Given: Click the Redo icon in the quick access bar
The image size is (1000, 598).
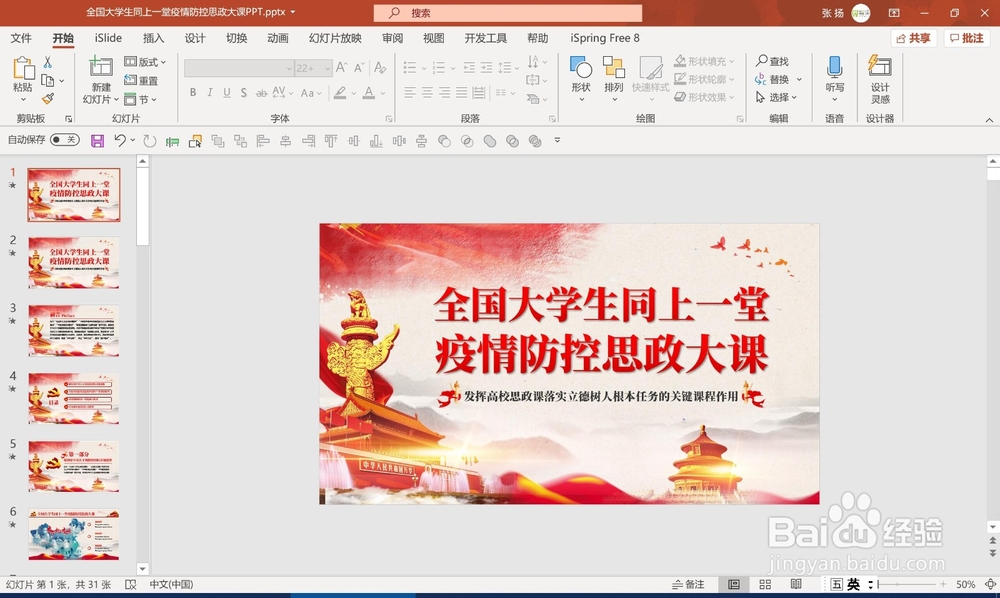Looking at the screenshot, I should coord(150,141).
